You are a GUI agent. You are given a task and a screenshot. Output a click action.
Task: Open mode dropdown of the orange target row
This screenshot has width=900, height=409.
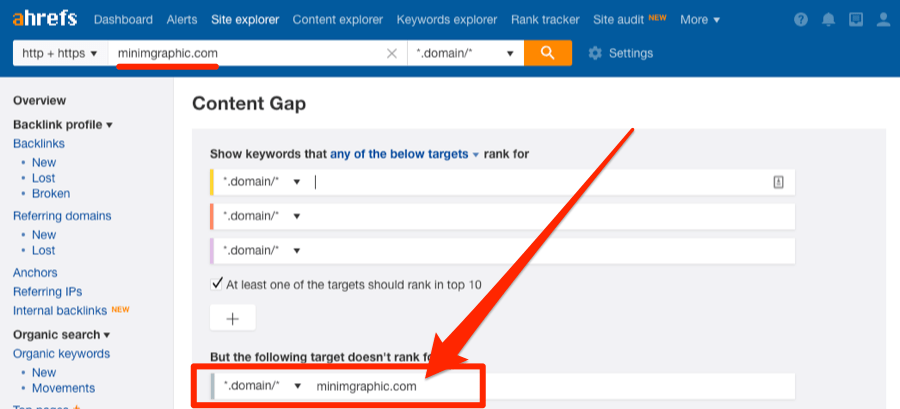(x=261, y=216)
